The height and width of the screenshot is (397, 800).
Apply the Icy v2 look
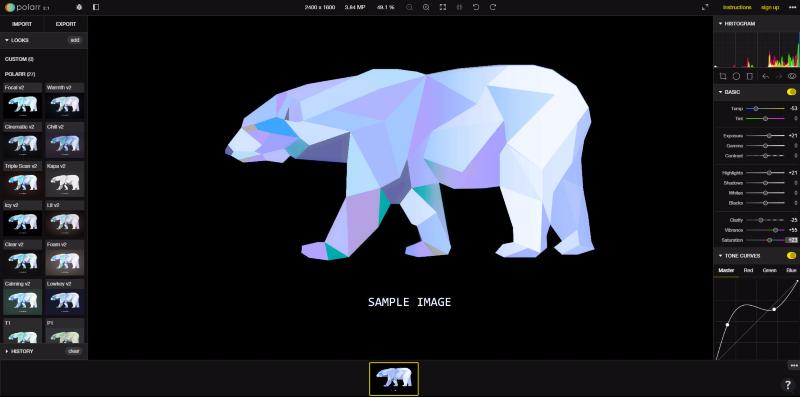22,219
